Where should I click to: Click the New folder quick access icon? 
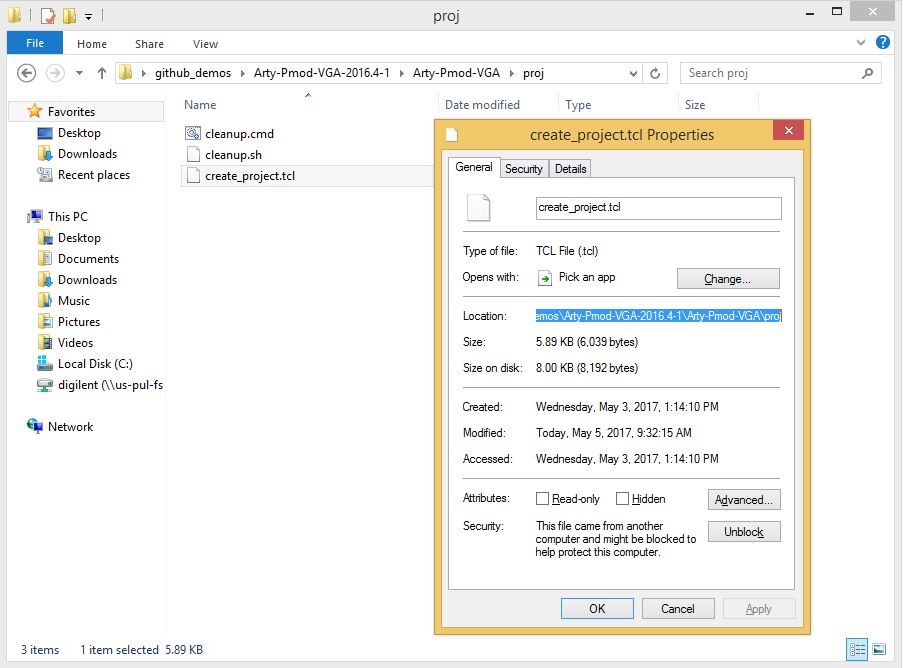pyautogui.click(x=70, y=15)
